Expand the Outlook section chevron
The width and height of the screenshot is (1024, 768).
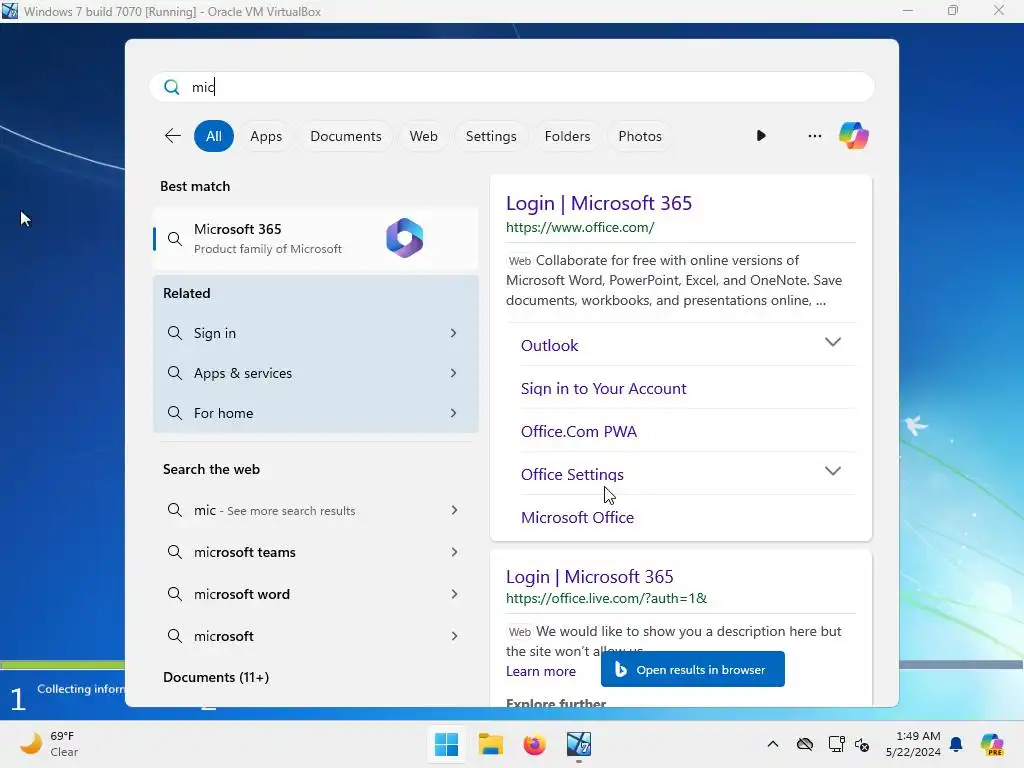(833, 342)
